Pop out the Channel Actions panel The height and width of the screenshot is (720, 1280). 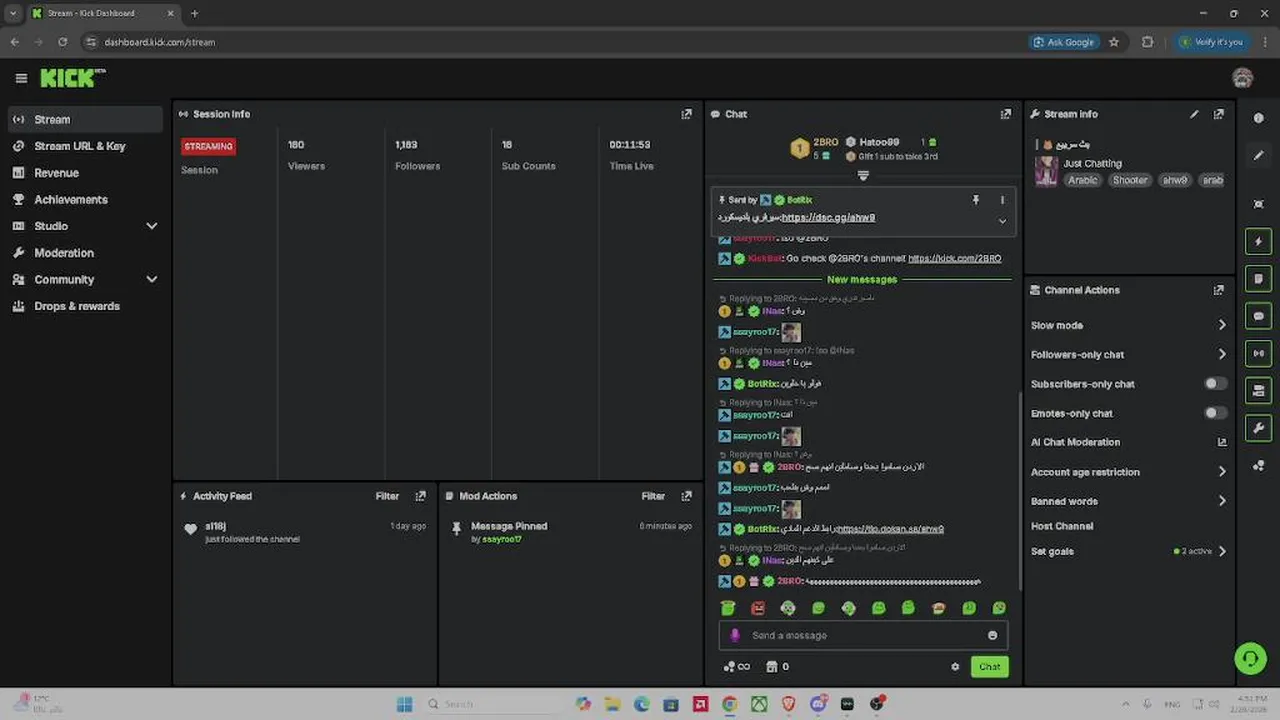pyautogui.click(x=1218, y=290)
